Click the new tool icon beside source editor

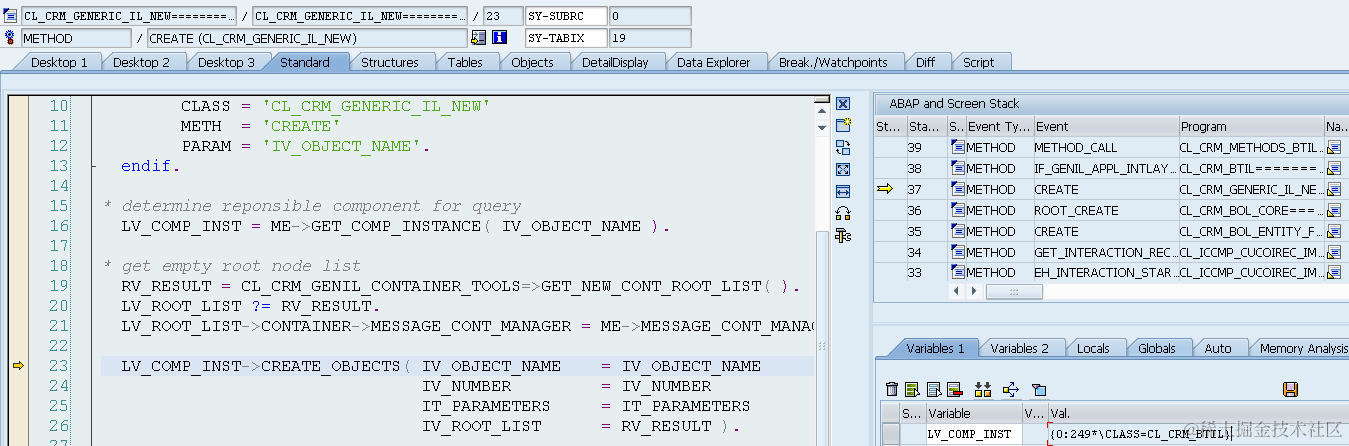[843, 125]
